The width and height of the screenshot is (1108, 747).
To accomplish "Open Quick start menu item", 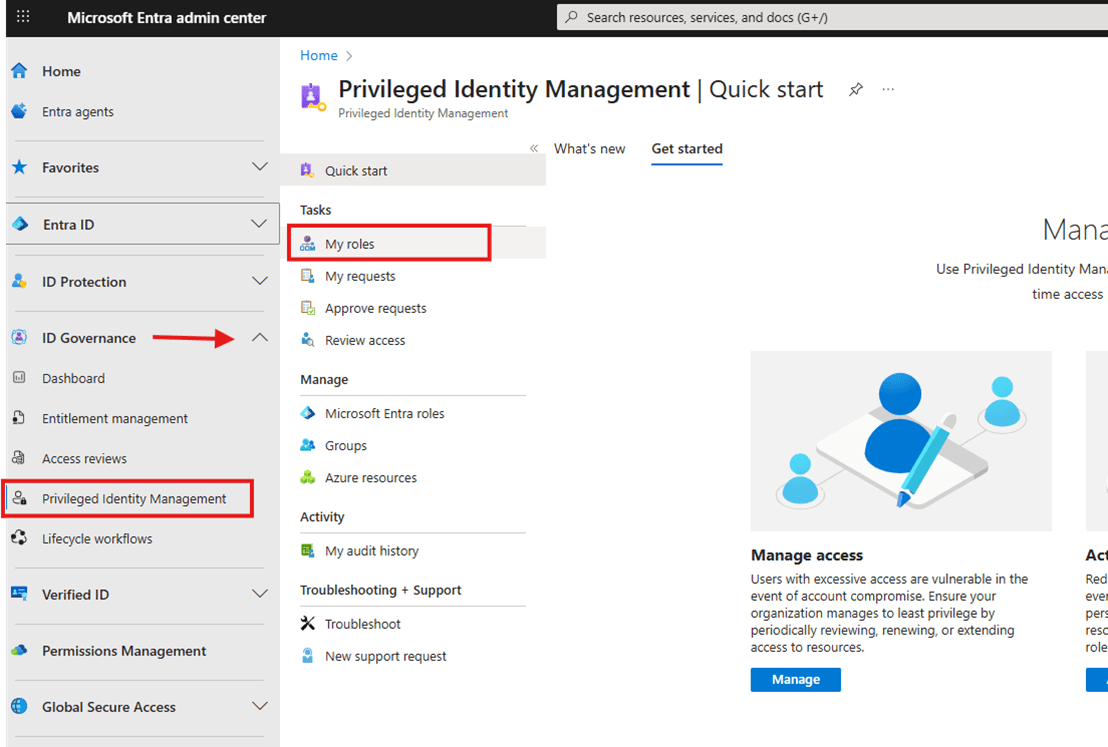I will 413,170.
